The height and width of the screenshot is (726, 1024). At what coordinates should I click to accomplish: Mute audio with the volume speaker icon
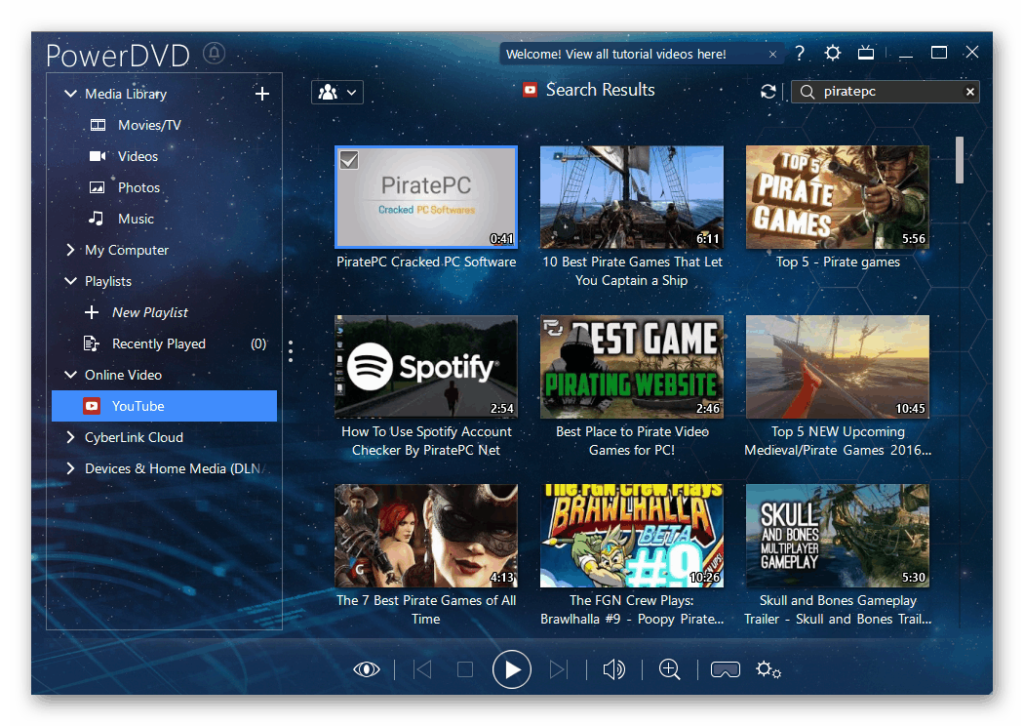614,669
